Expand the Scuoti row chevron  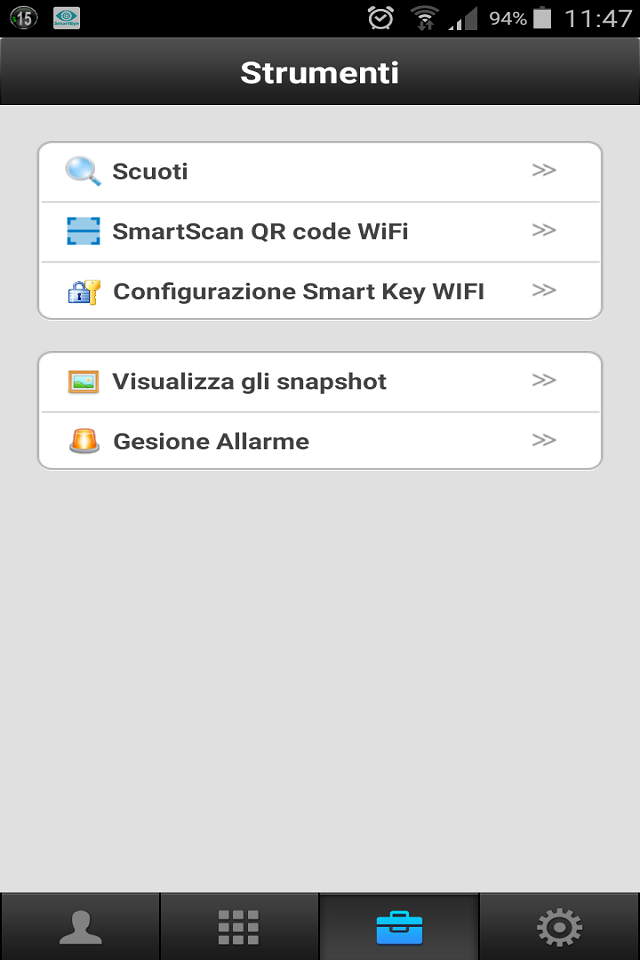click(x=544, y=171)
